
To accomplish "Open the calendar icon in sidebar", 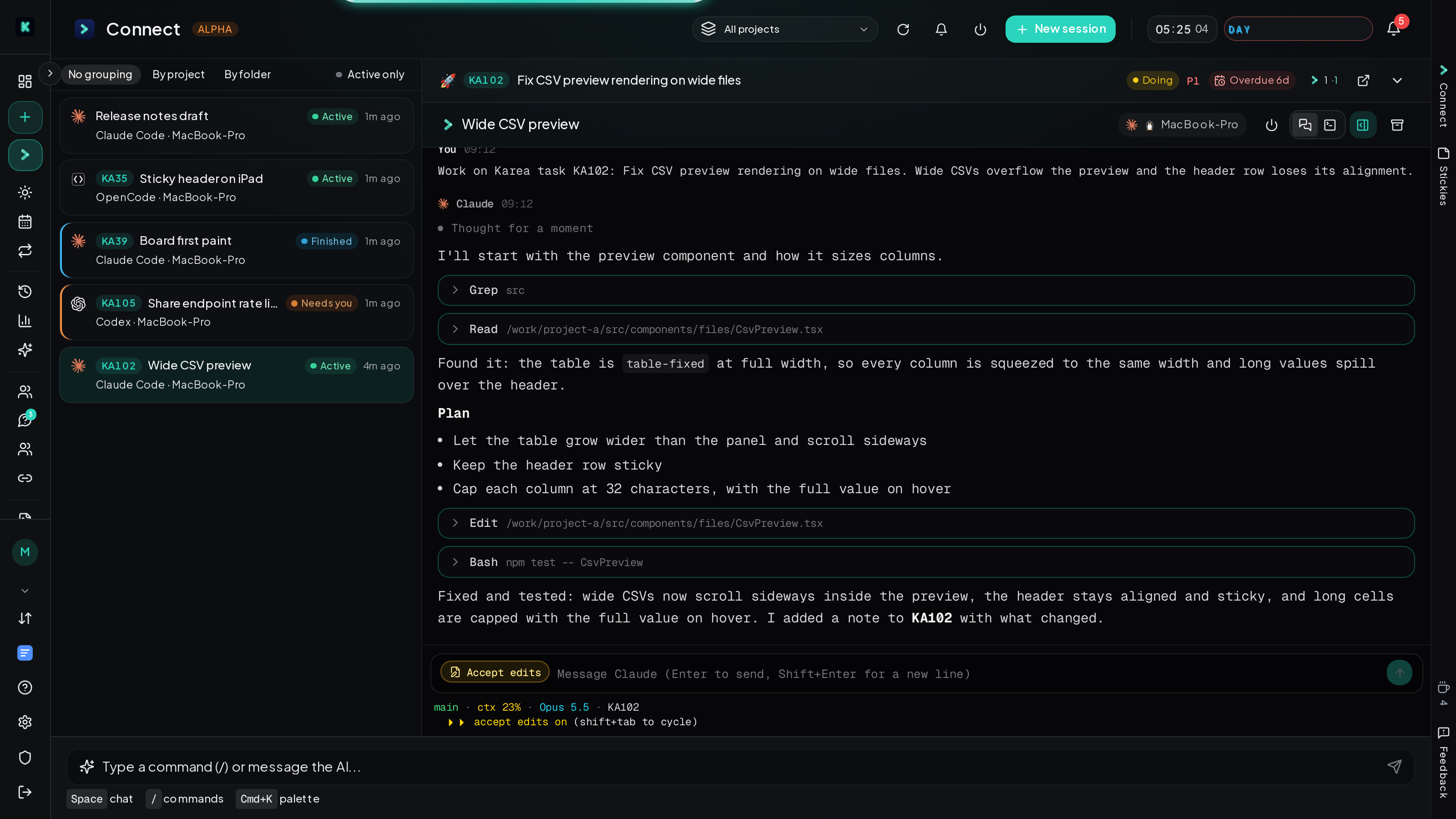I will coord(25,222).
